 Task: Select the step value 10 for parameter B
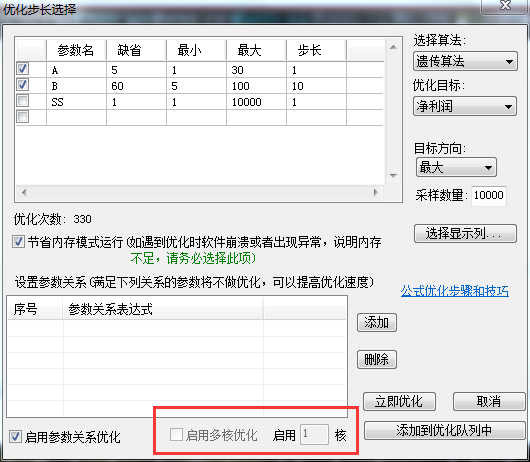[316, 86]
